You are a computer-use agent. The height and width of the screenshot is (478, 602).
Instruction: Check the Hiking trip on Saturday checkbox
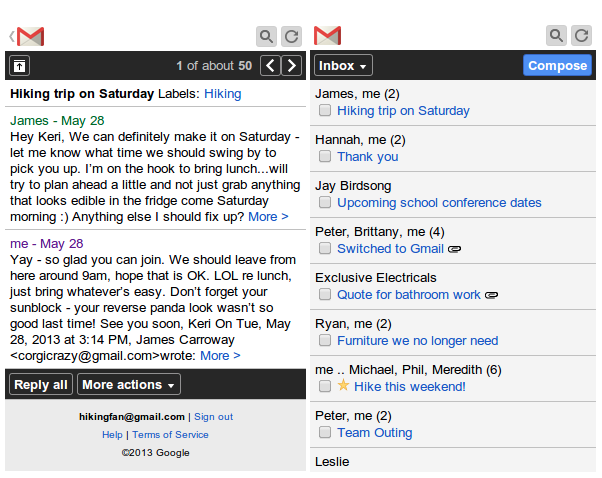point(325,111)
